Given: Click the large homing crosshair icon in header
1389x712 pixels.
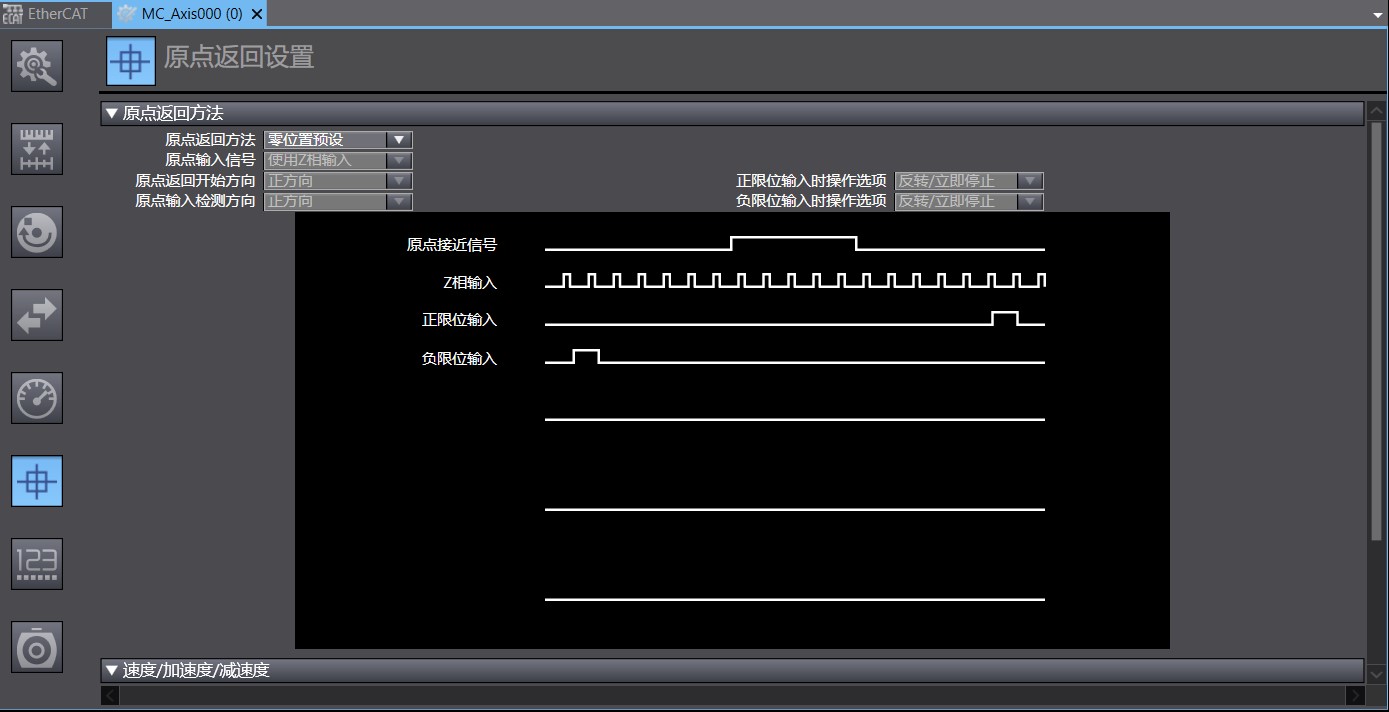Looking at the screenshot, I should pos(130,61).
